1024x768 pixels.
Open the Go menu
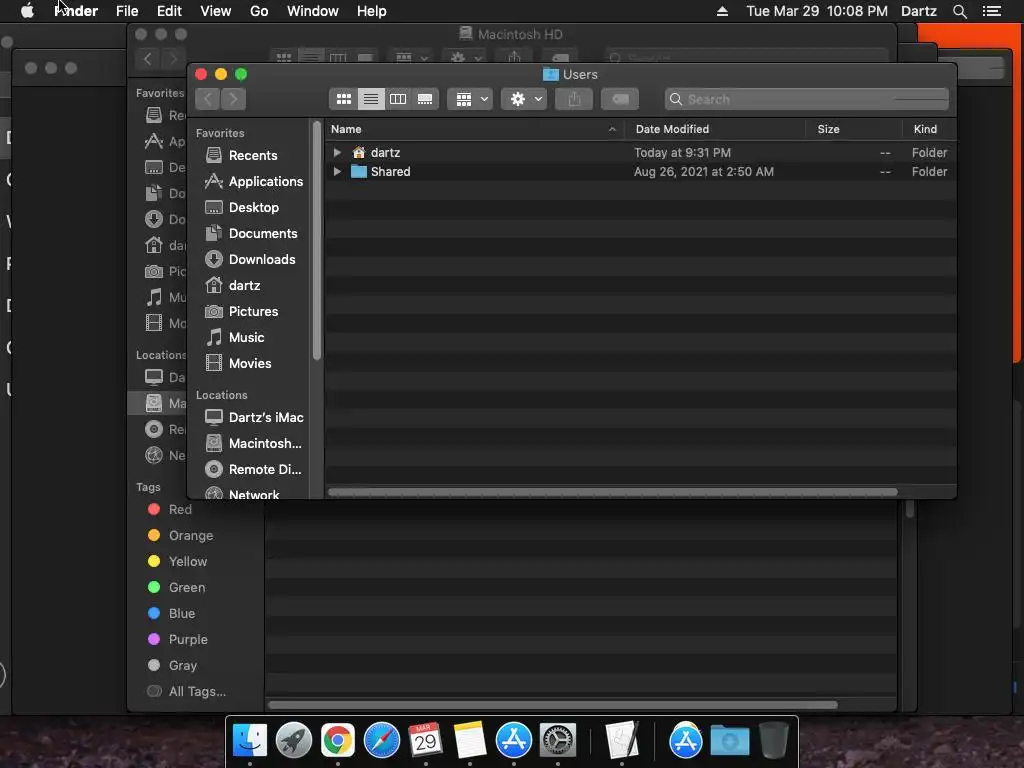pos(259,11)
